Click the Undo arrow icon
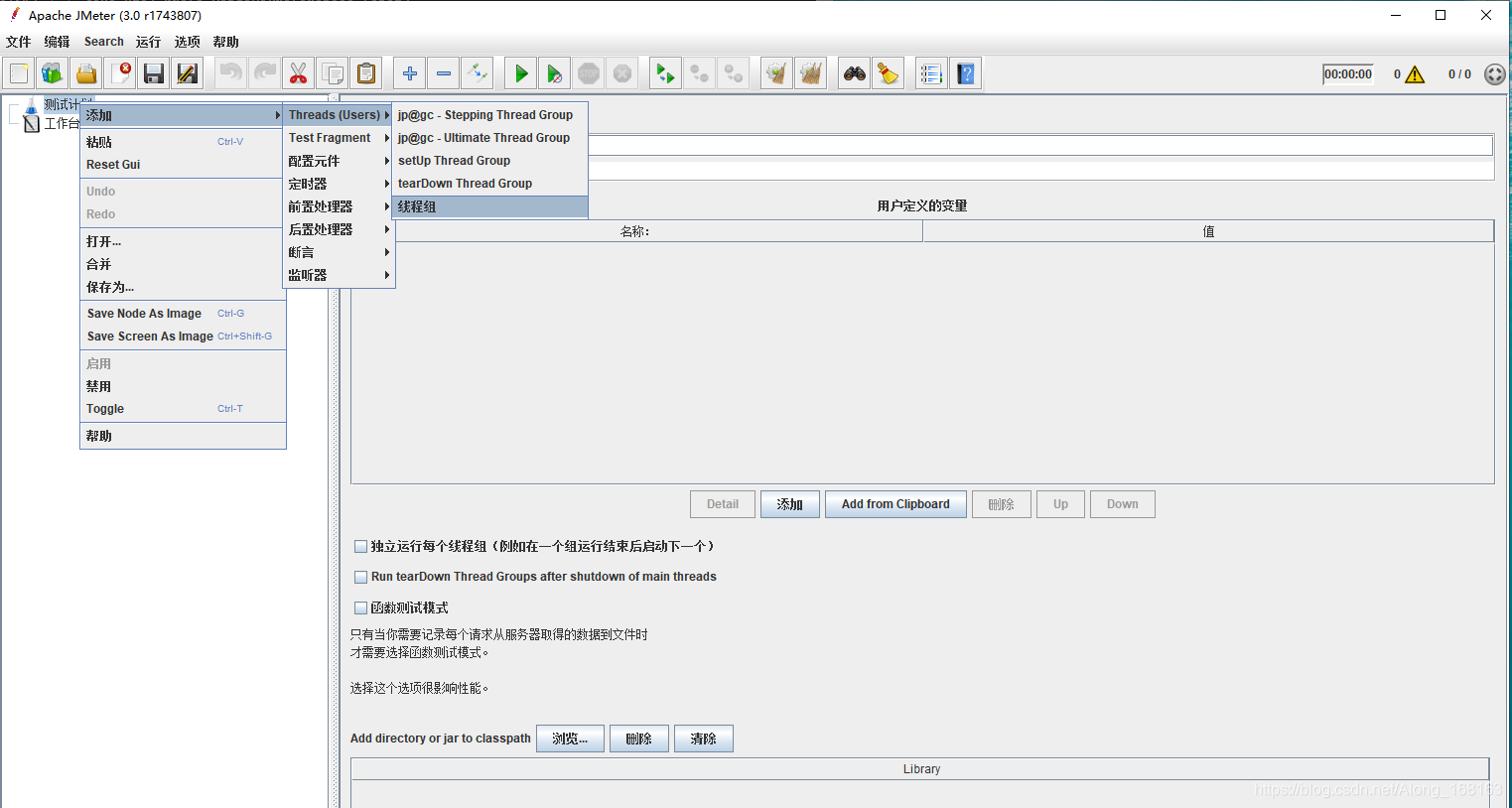The image size is (1512, 808). point(230,73)
